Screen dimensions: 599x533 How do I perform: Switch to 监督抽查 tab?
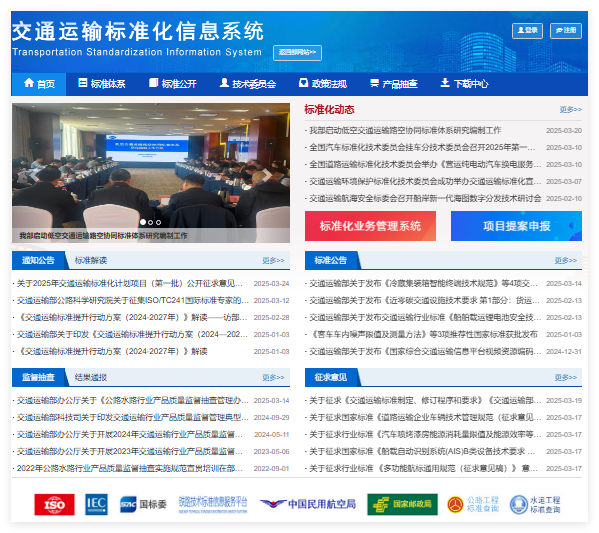38,377
